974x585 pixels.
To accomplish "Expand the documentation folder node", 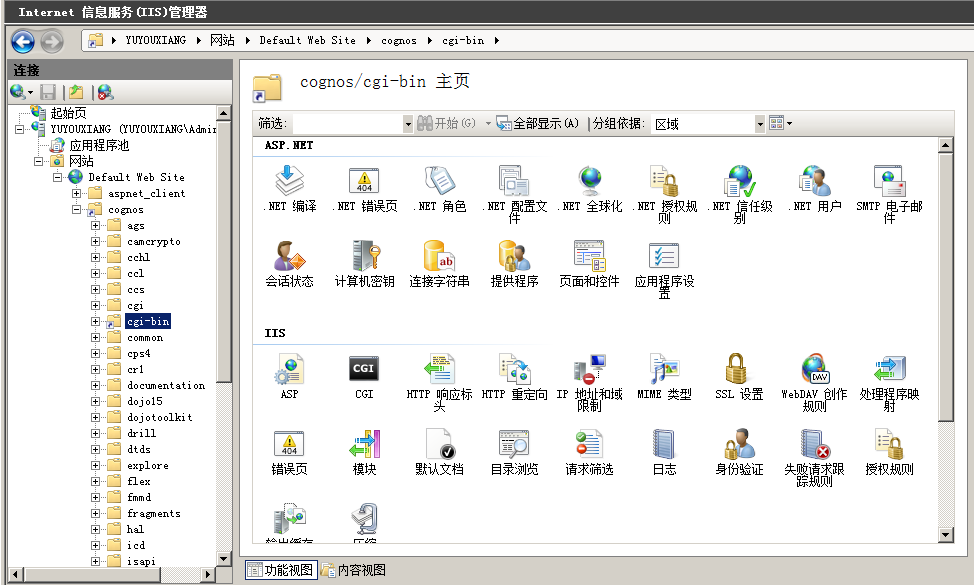I will tap(95, 385).
